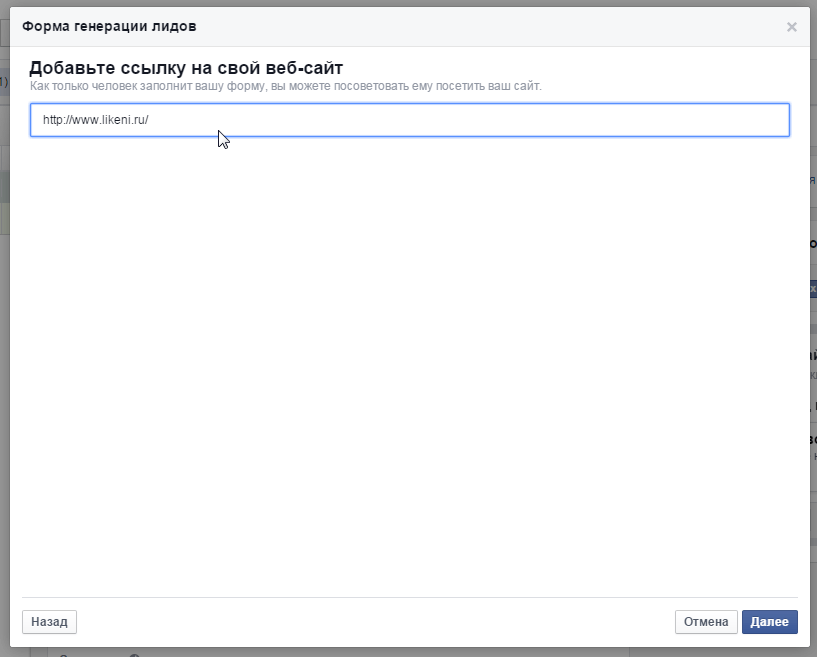
Task: Click the gray description text under heading
Action: [286, 87]
